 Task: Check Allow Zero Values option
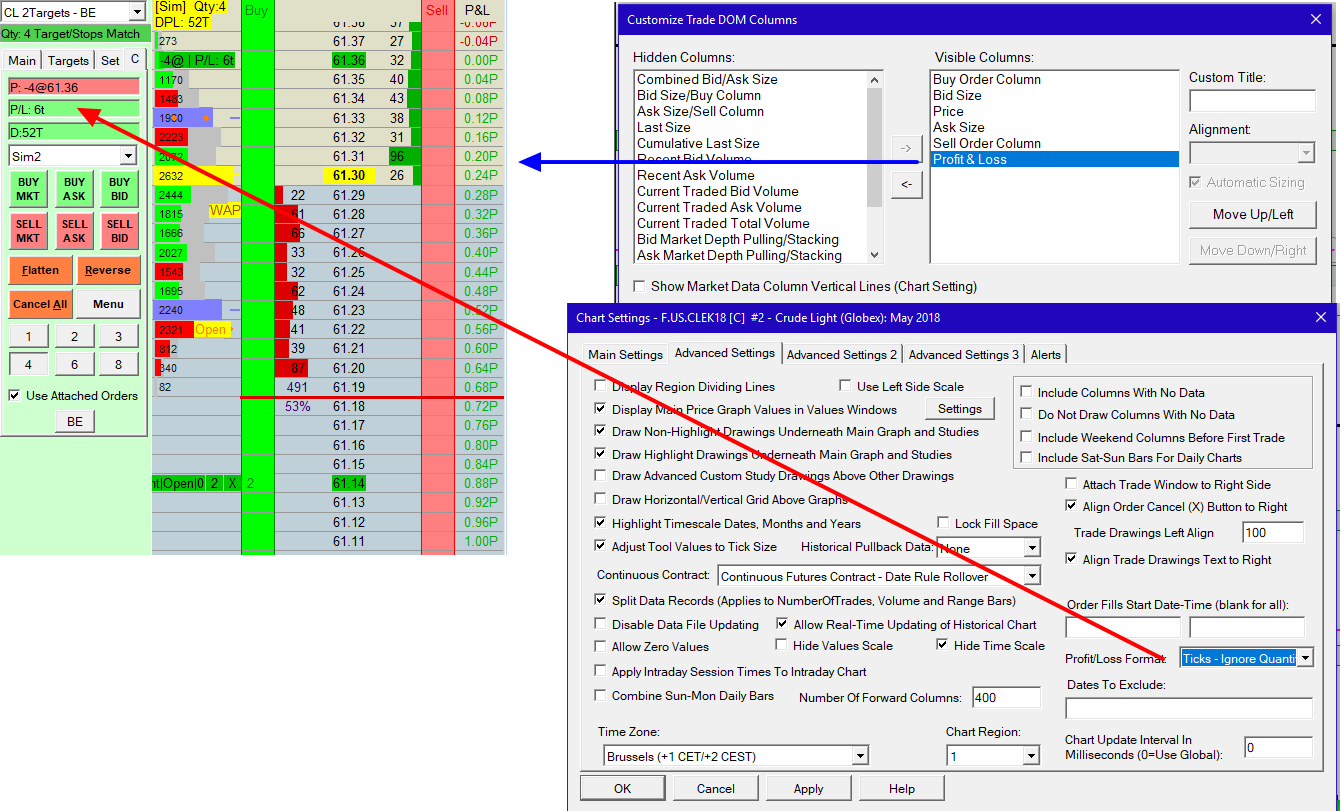tap(600, 647)
